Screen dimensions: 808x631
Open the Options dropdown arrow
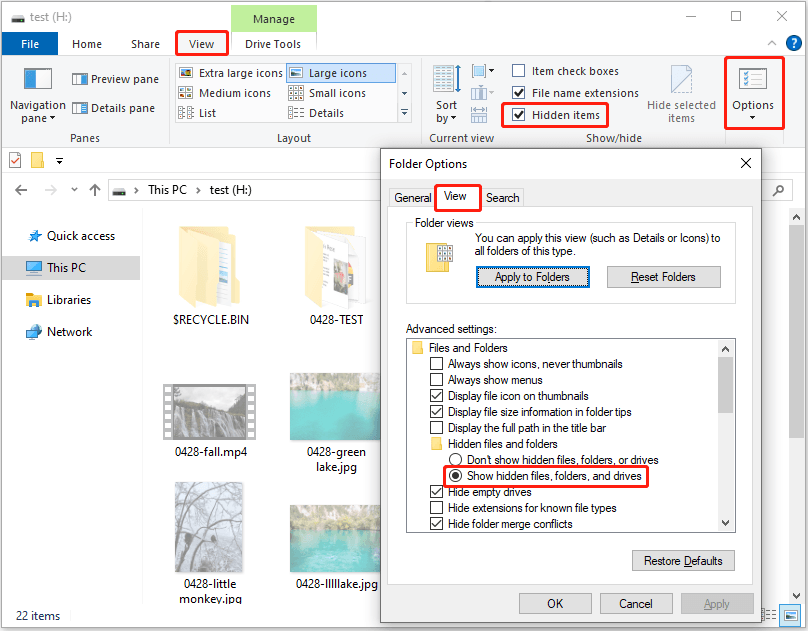[752, 118]
